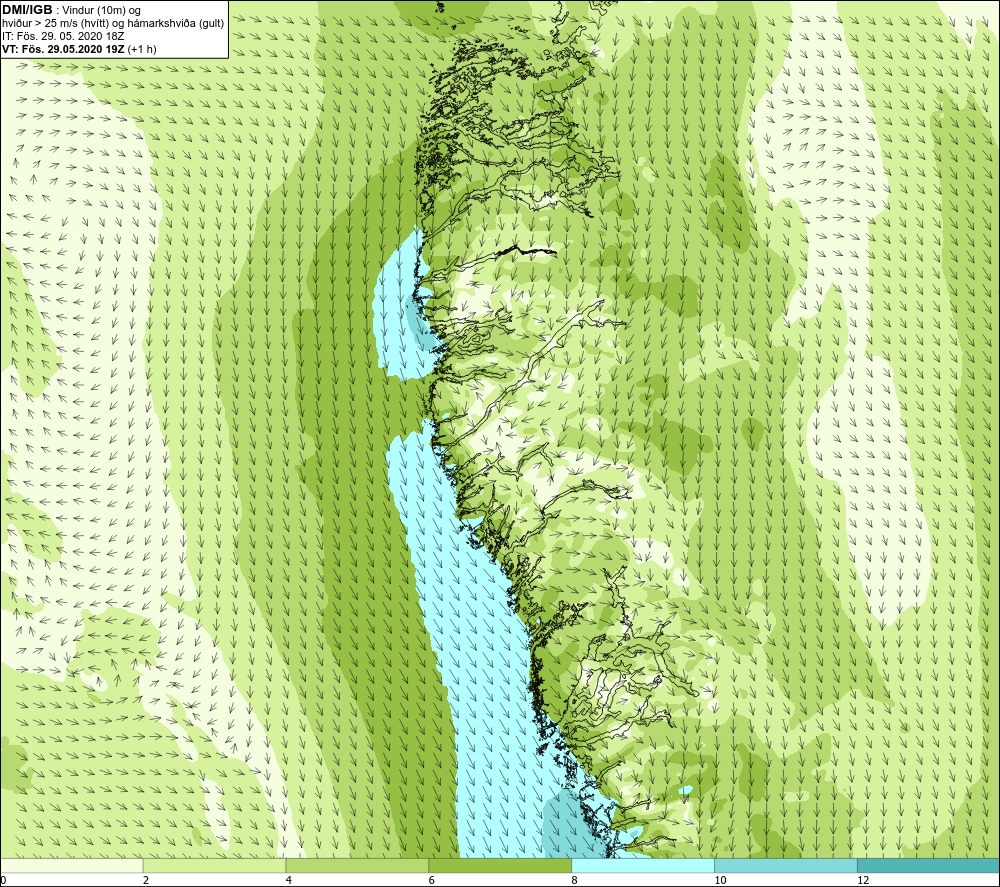The width and height of the screenshot is (1000, 887).
Task: Click 'hviður > 25 m/s' legend text
Action: [x=41, y=24]
